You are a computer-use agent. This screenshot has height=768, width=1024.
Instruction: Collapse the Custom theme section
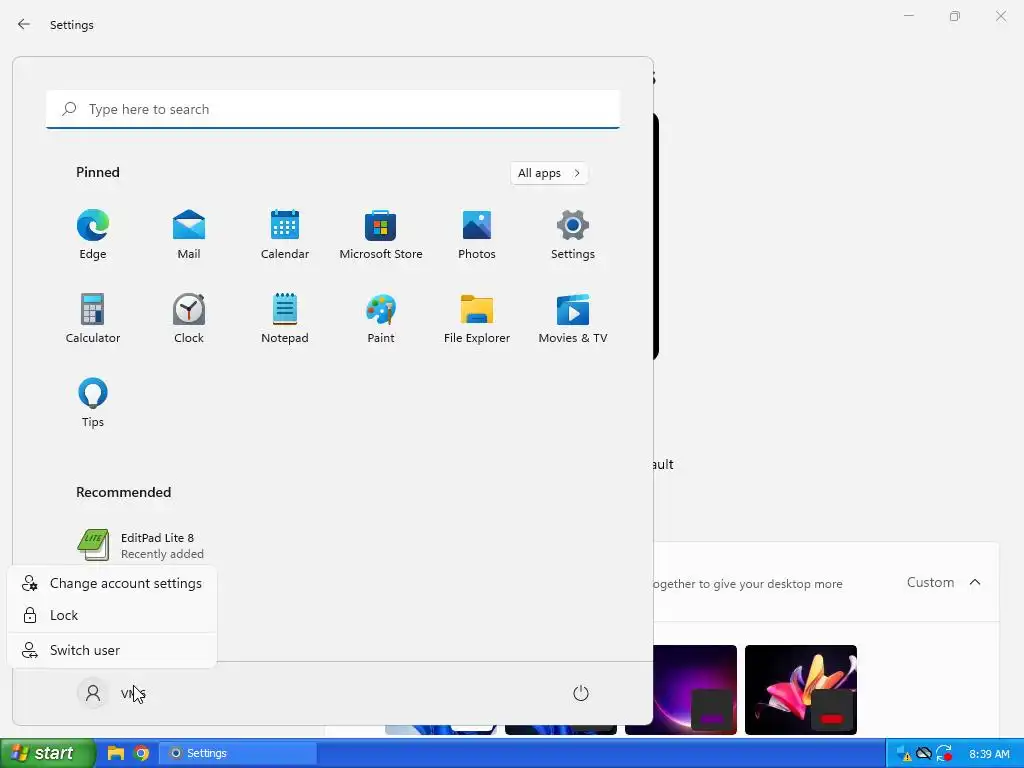(x=975, y=582)
